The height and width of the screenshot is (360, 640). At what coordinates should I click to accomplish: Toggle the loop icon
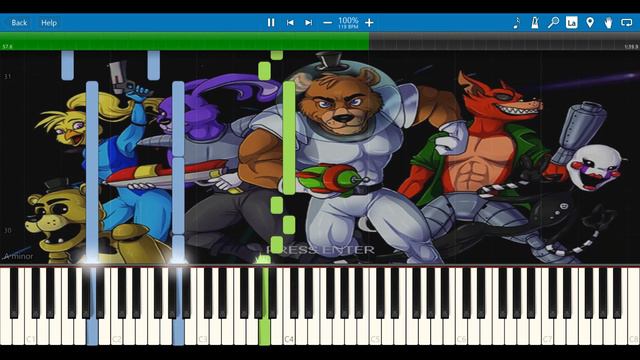pos(627,23)
